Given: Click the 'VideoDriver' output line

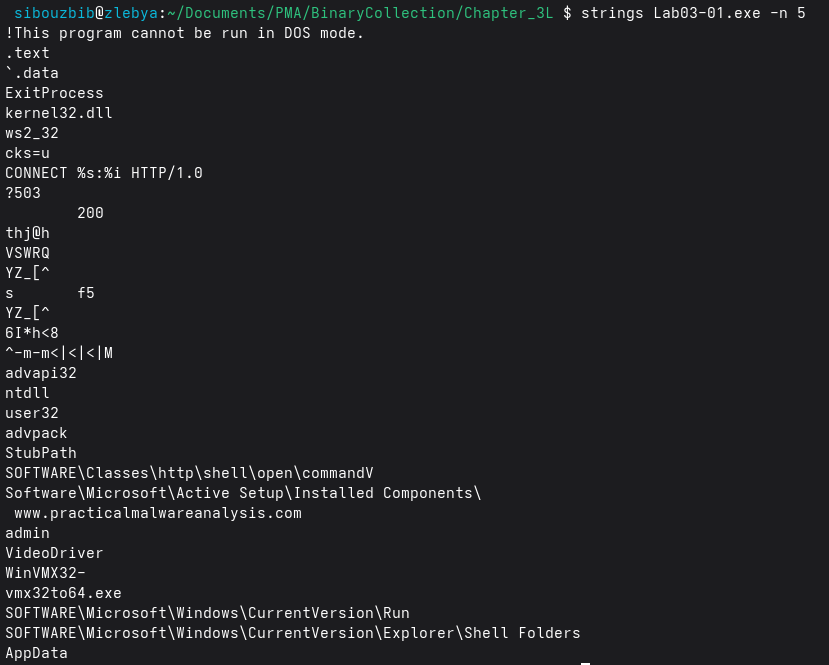Looking at the screenshot, I should (x=54, y=553).
